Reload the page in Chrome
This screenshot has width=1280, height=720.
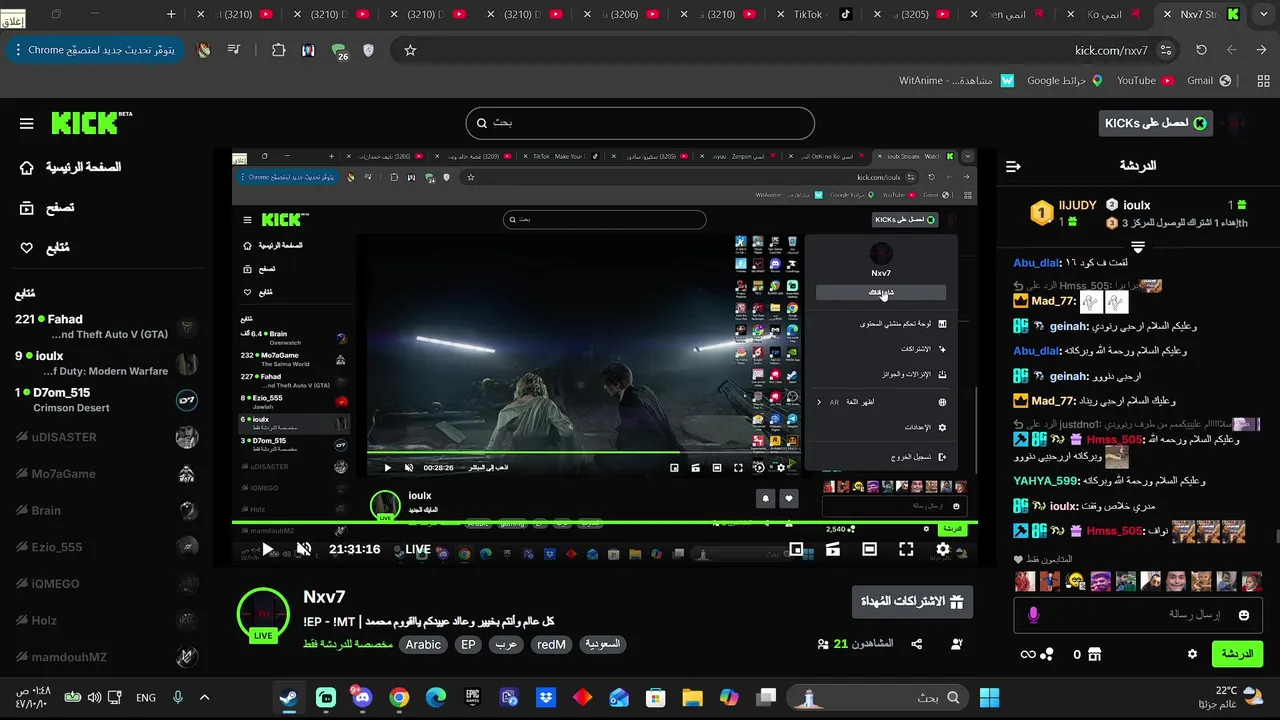coord(1201,50)
